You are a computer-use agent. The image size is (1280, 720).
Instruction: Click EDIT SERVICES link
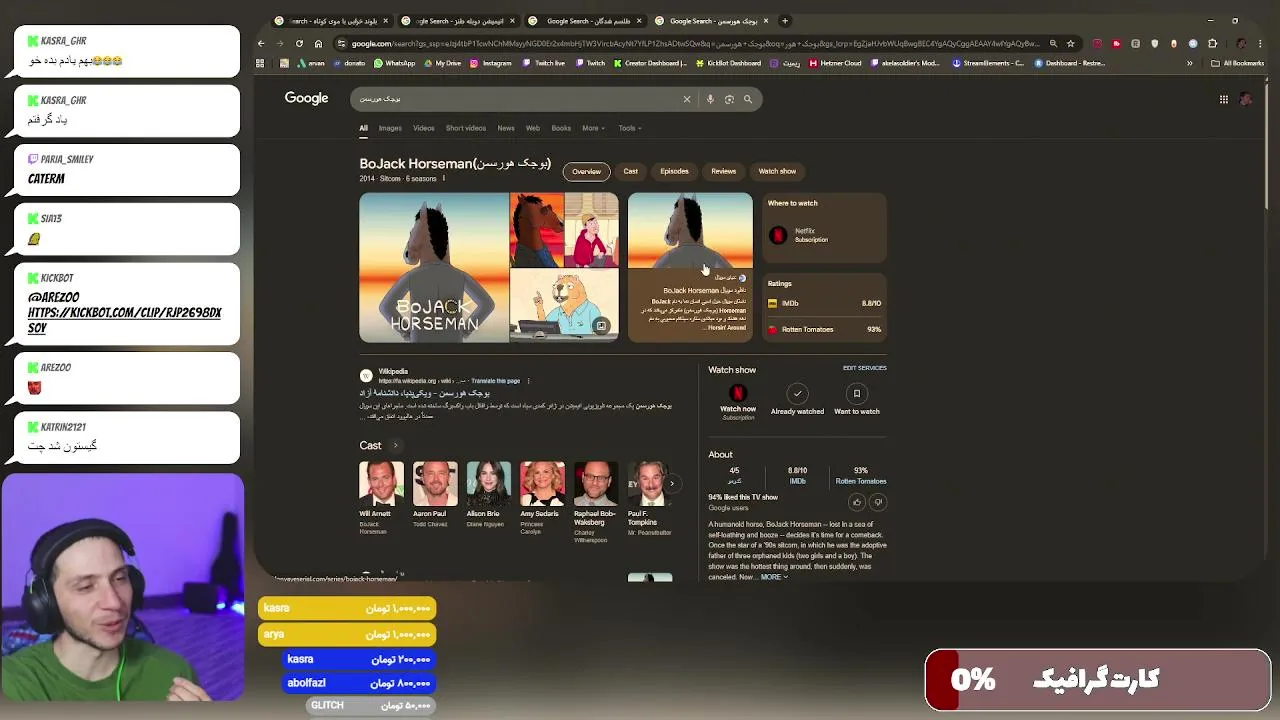864,368
